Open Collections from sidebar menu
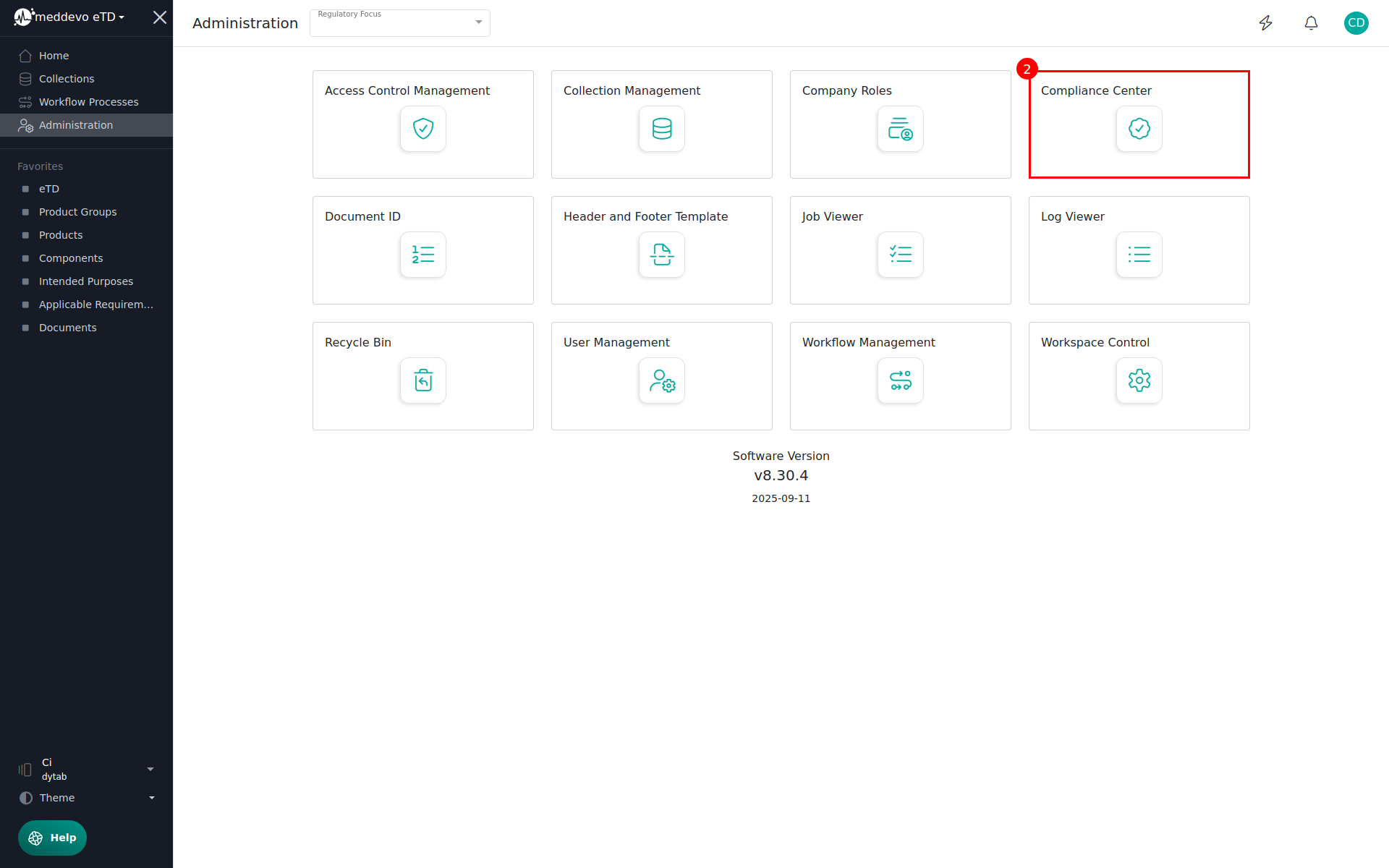Image resolution: width=1389 pixels, height=868 pixels. coord(67,79)
